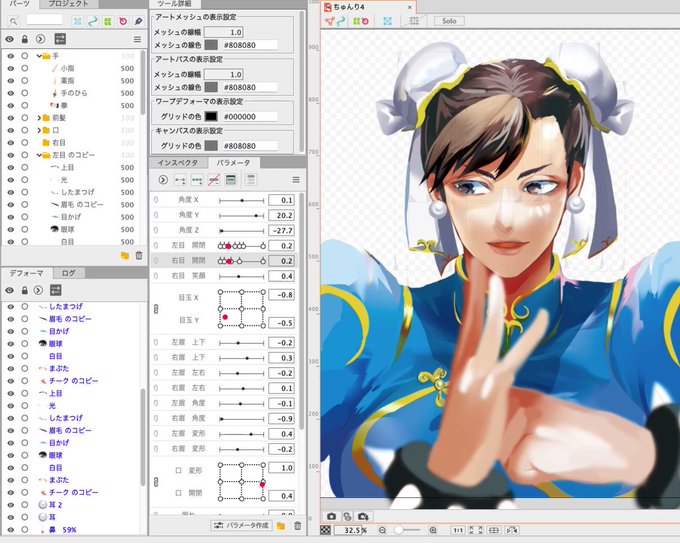Switch to the ログ tab
This screenshot has height=543, width=680.
coord(69,273)
